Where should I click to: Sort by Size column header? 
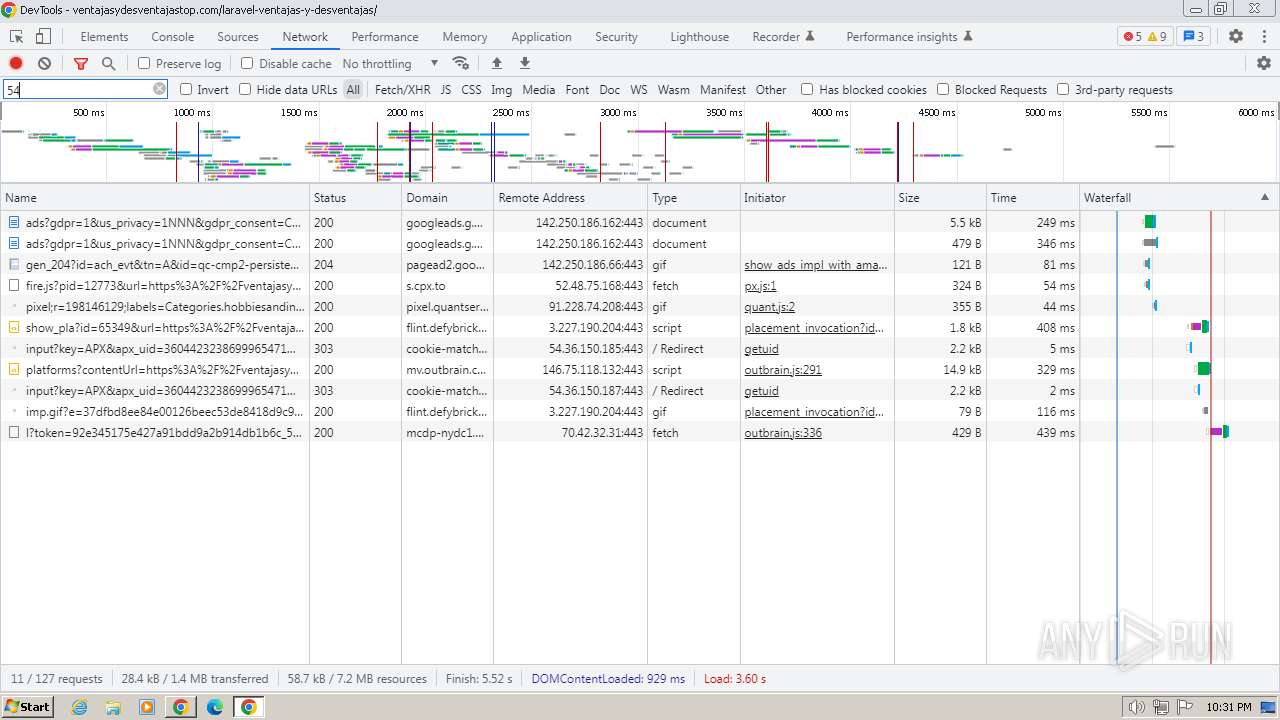(x=940, y=197)
